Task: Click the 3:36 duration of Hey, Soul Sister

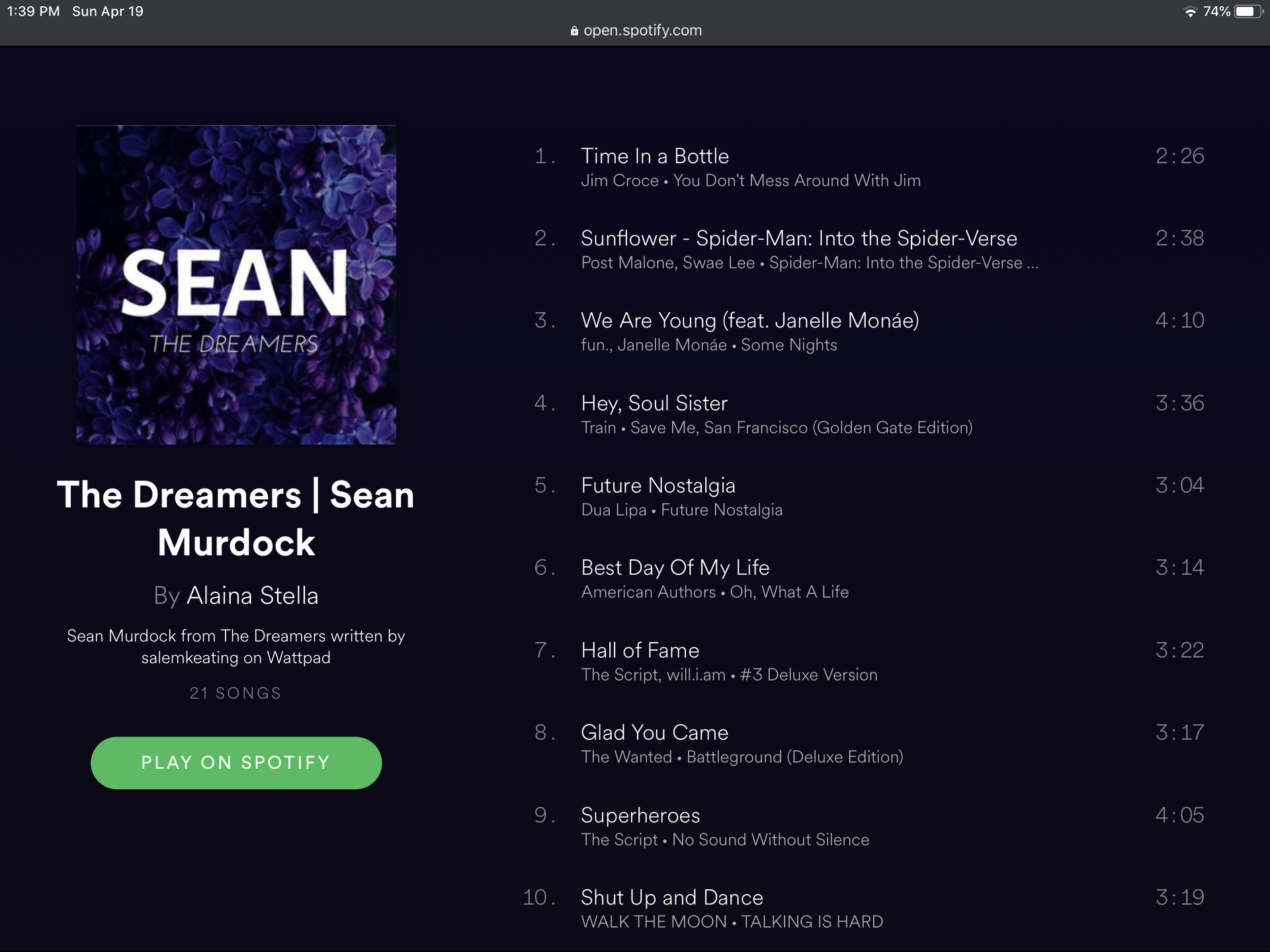Action: pyautogui.click(x=1179, y=403)
